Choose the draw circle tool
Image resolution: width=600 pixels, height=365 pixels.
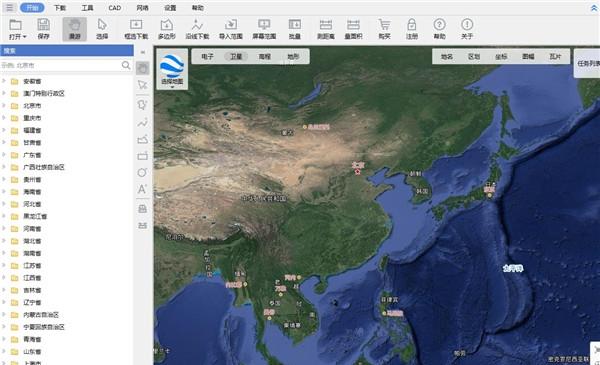(142, 172)
